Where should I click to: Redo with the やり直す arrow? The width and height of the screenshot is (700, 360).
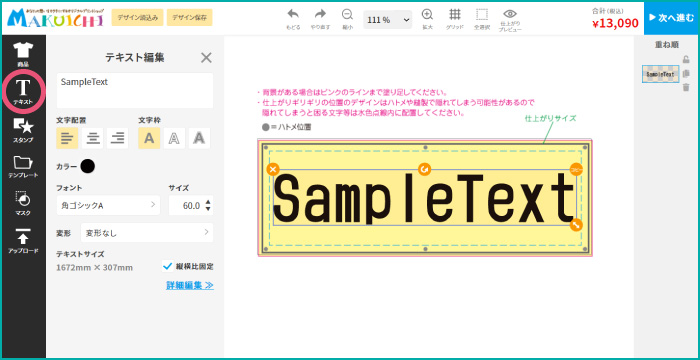point(320,19)
